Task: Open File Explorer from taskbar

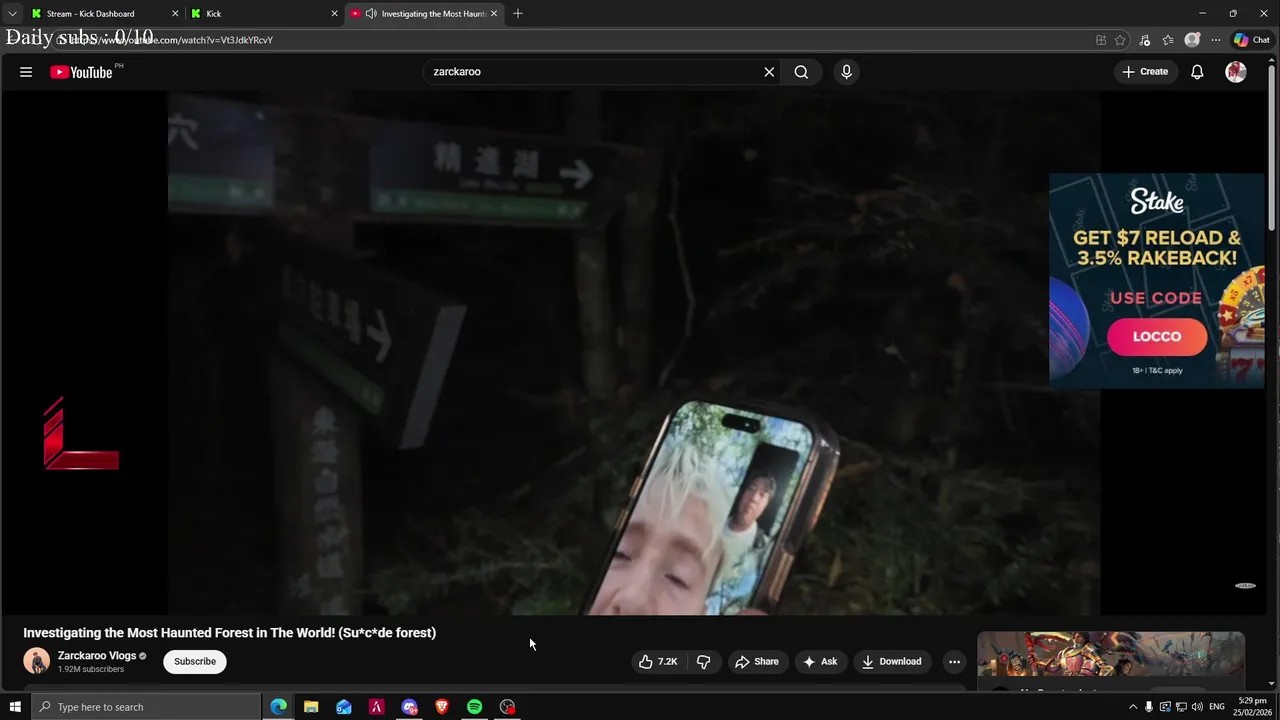Action: (x=311, y=707)
